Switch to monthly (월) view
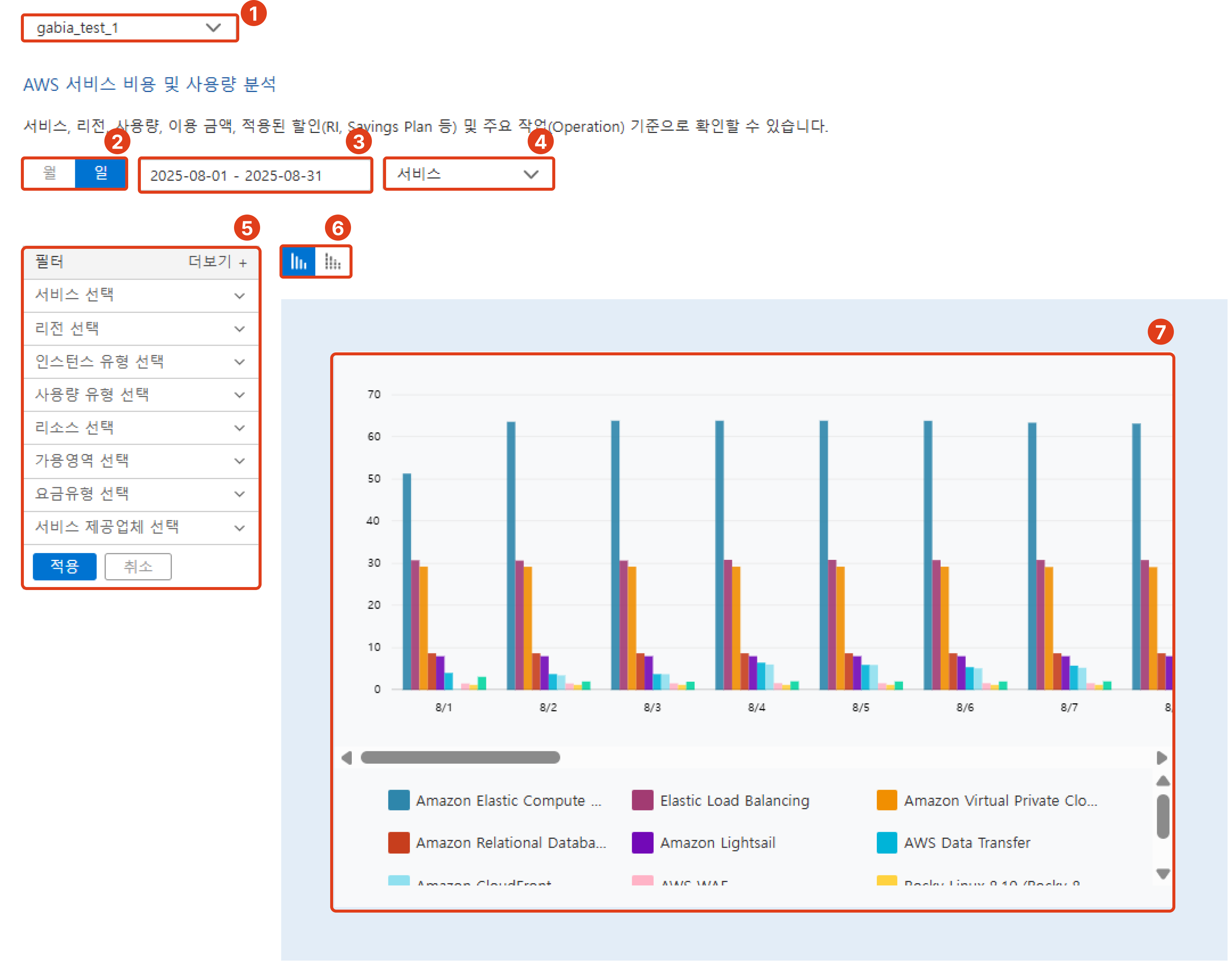 tap(50, 173)
